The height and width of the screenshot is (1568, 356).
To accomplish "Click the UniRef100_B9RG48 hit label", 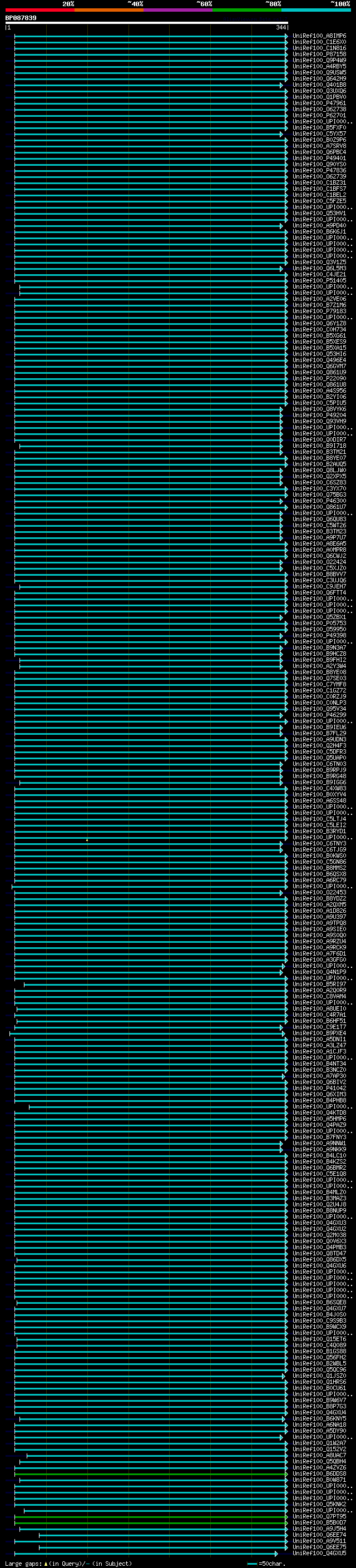I will [x=319, y=776].
